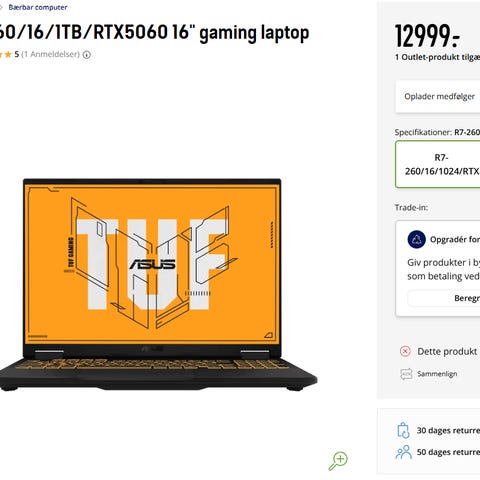480x480 pixels.
Task: Click the 1 Outlet-produkt availability link
Action: pos(437,57)
